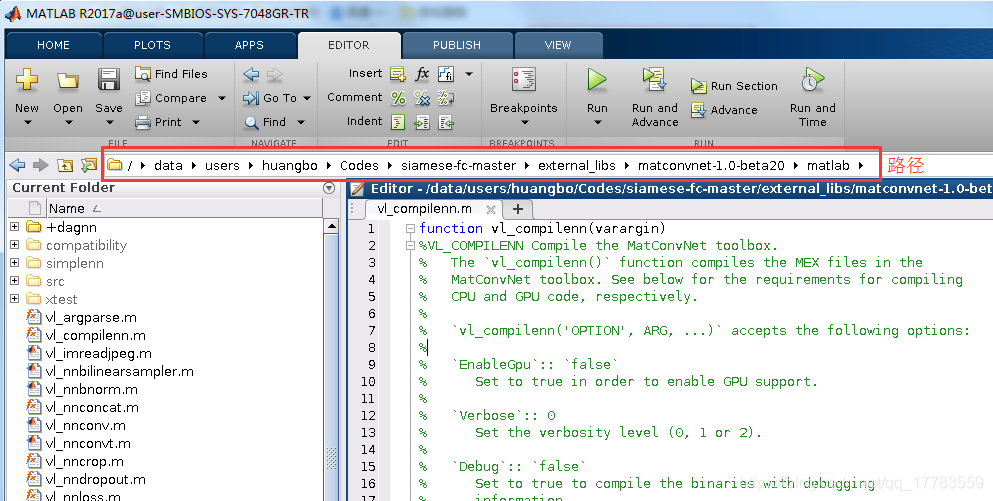Open the Compare dropdown arrow
The width and height of the screenshot is (993, 501).
(222, 98)
